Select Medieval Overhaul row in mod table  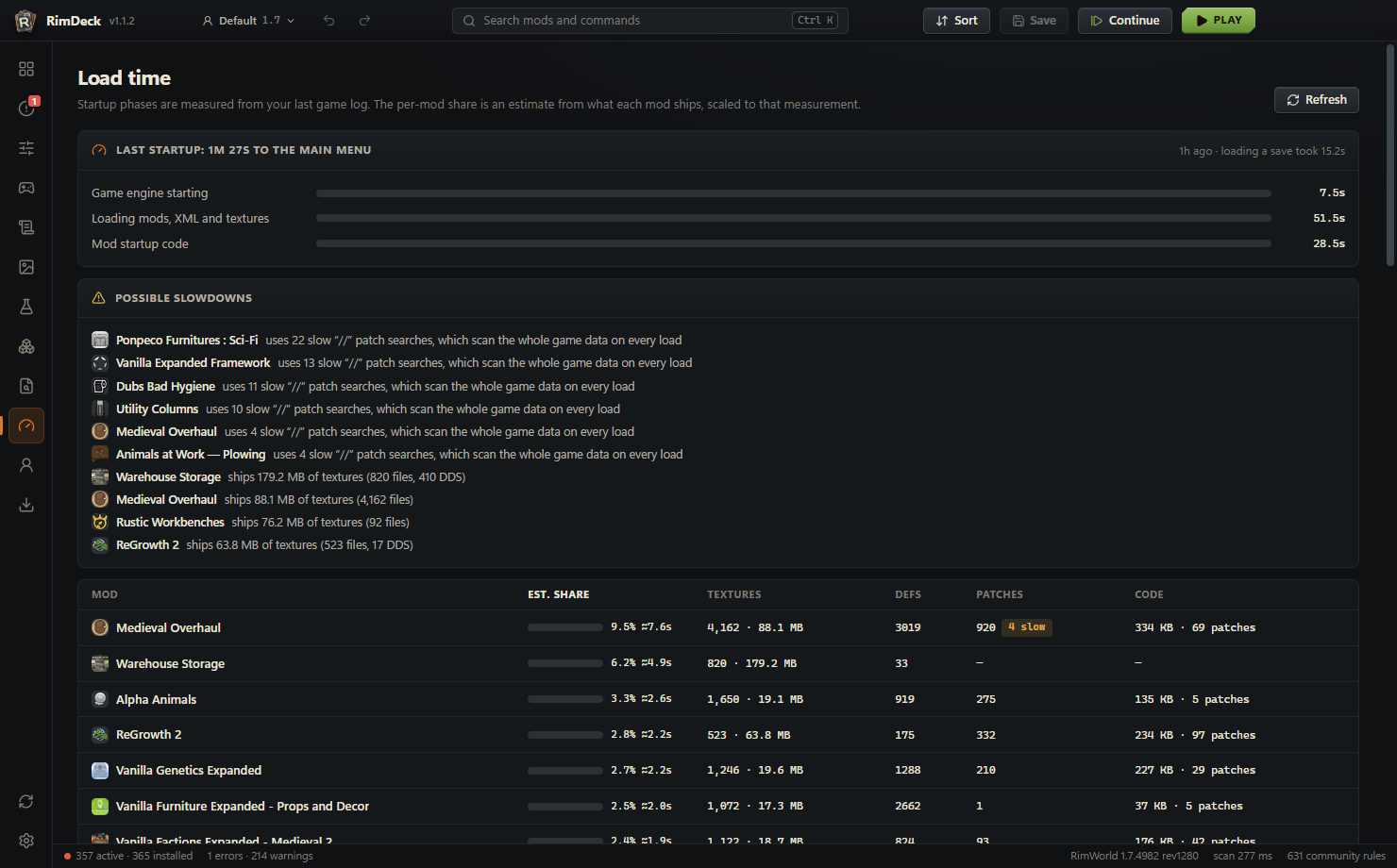point(718,627)
